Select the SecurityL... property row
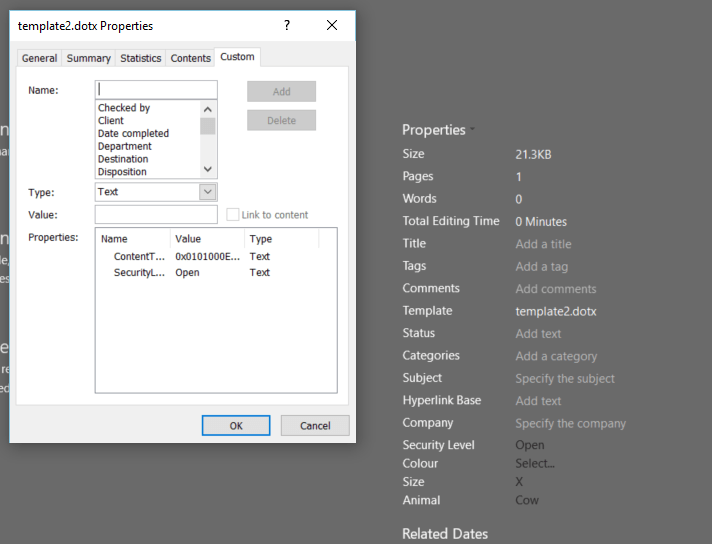This screenshot has width=712, height=544. tap(139, 272)
